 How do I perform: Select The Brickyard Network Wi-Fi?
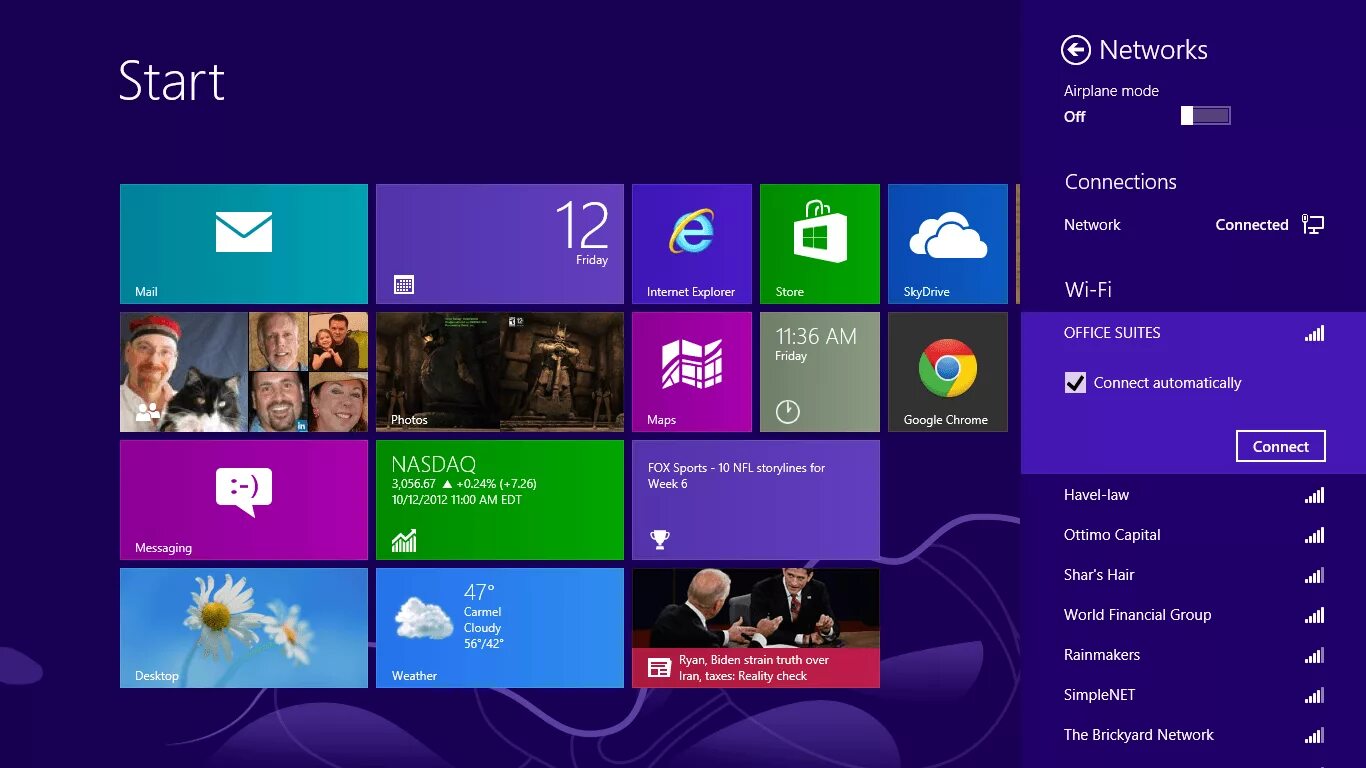point(1194,735)
